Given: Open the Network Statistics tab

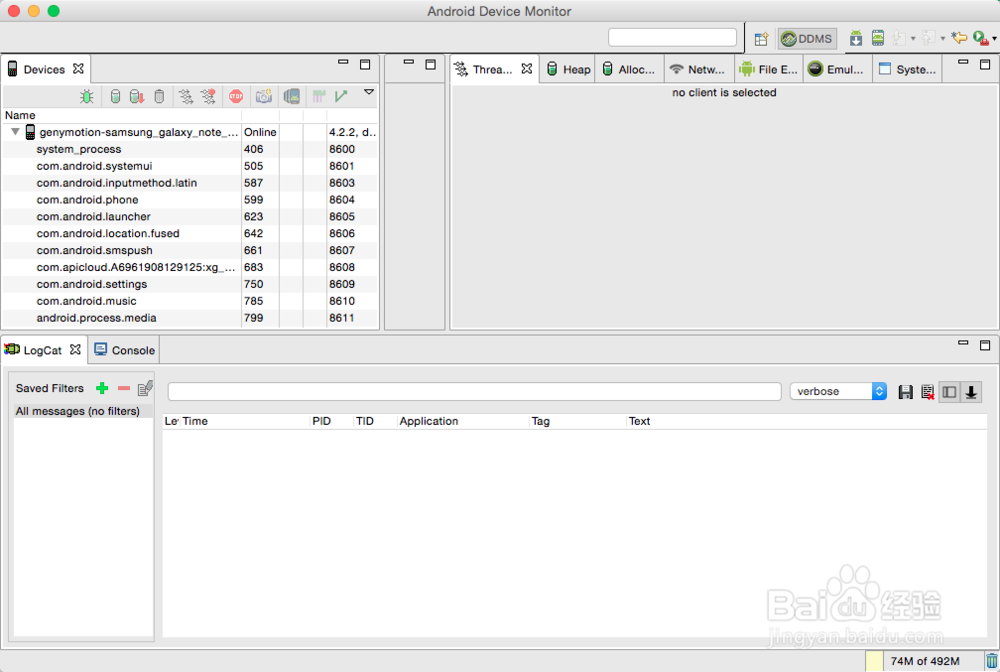Looking at the screenshot, I should pyautogui.click(x=699, y=69).
